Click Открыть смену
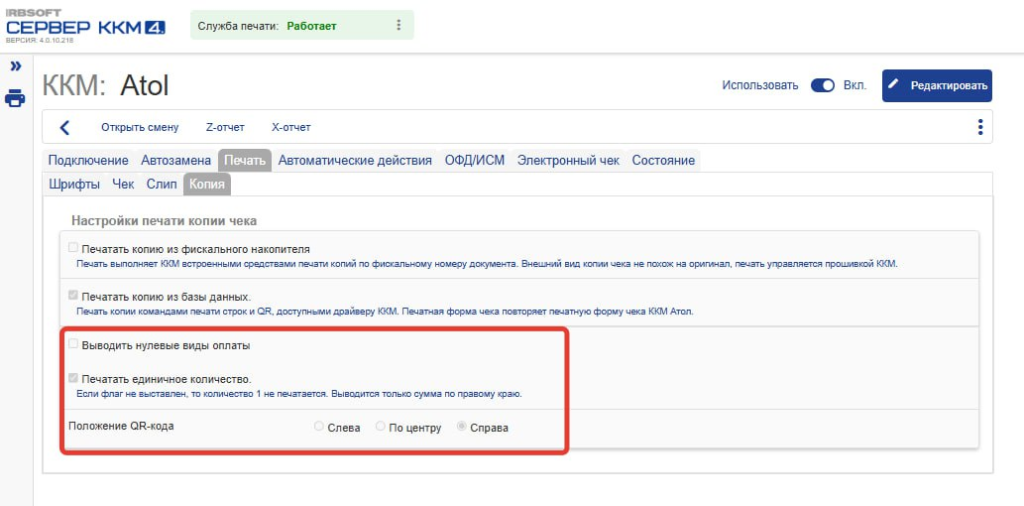The height and width of the screenshot is (506, 1024). (140, 127)
